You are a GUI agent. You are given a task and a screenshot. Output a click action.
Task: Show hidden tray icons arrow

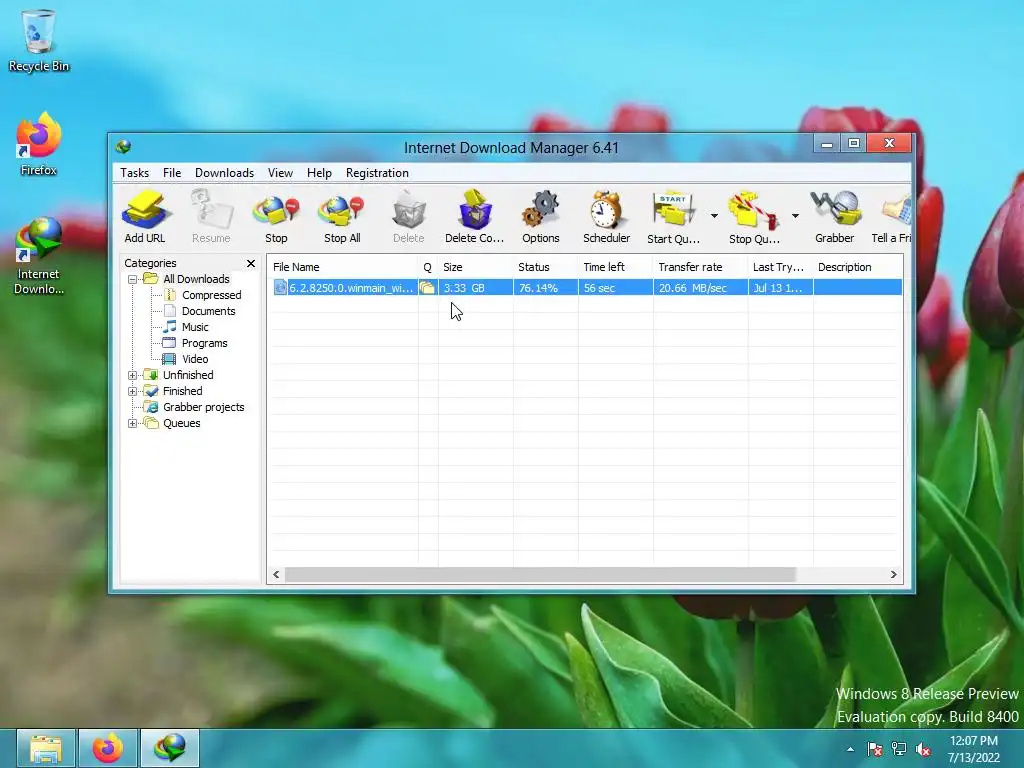[850, 749]
